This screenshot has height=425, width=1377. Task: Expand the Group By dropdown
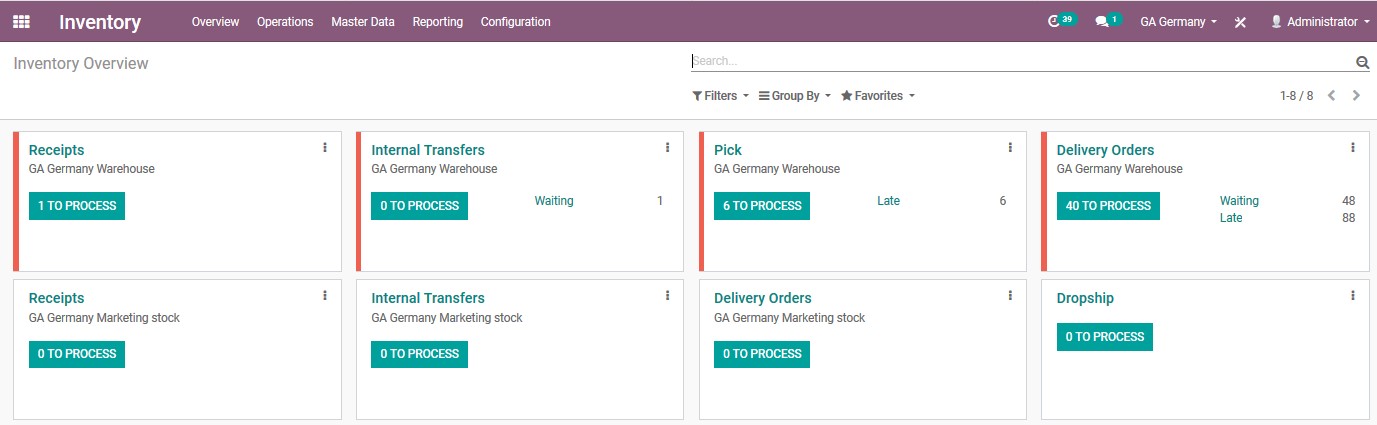point(795,96)
